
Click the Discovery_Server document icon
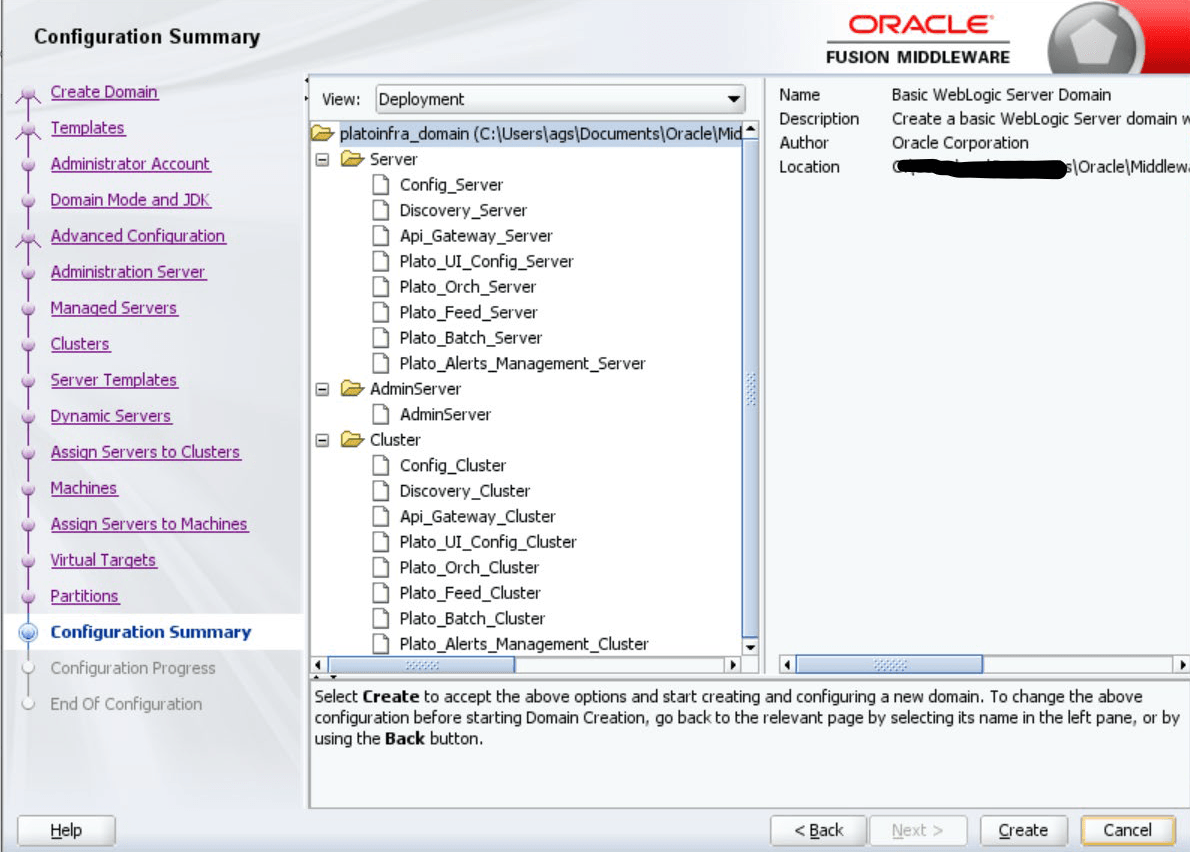[381, 210]
